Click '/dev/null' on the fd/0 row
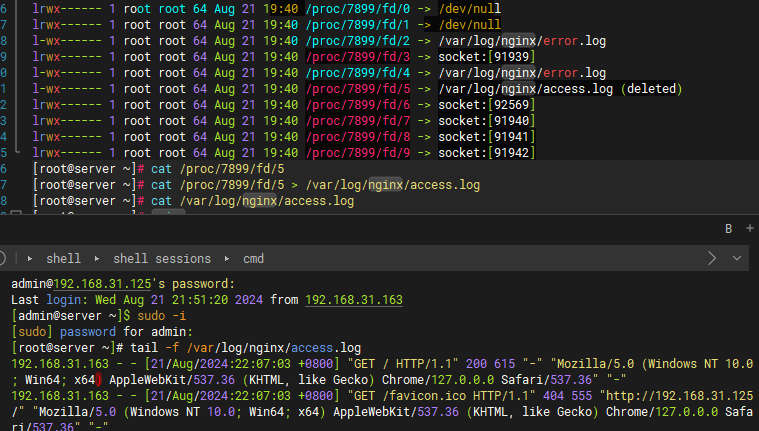This screenshot has width=759, height=431. point(470,9)
